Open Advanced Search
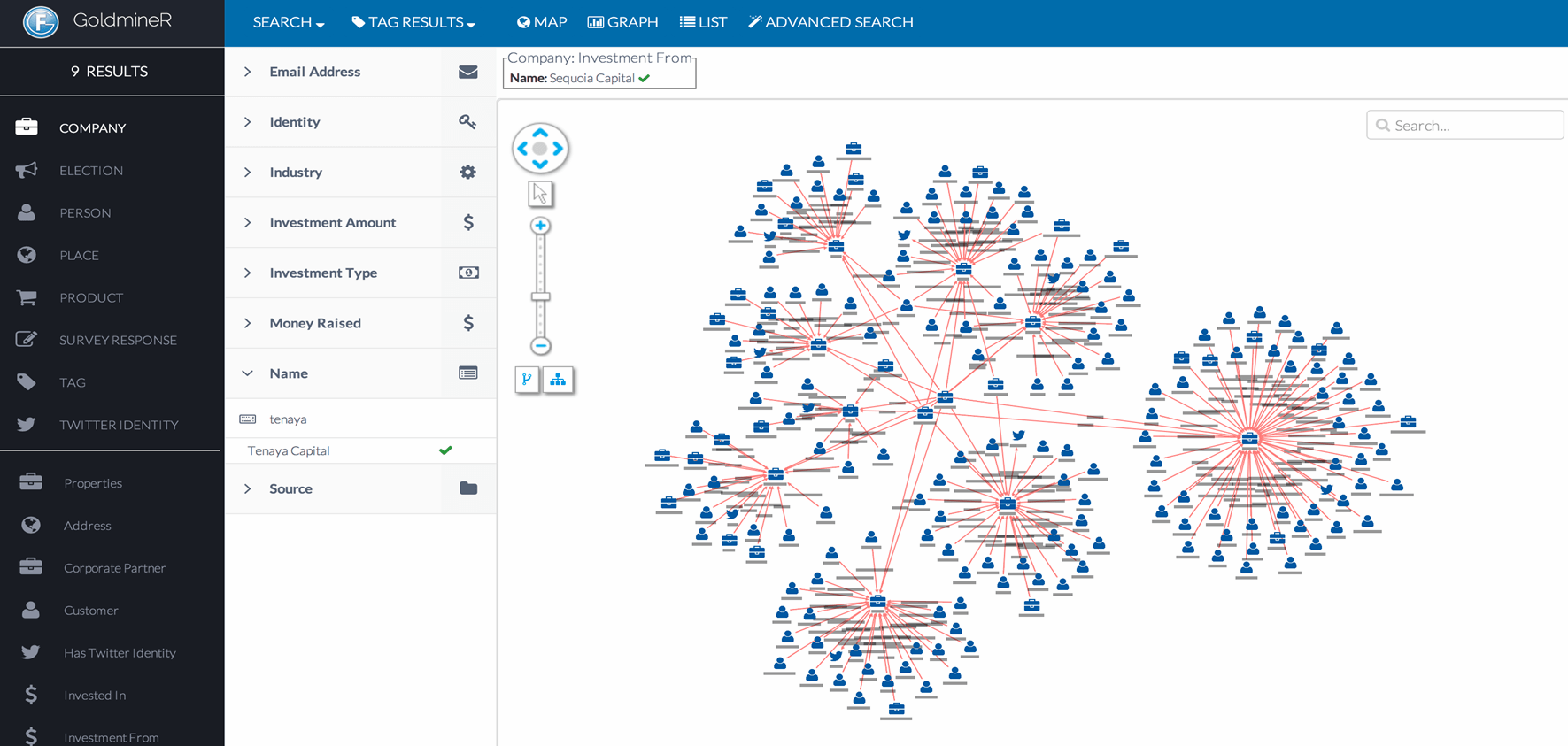 830,22
